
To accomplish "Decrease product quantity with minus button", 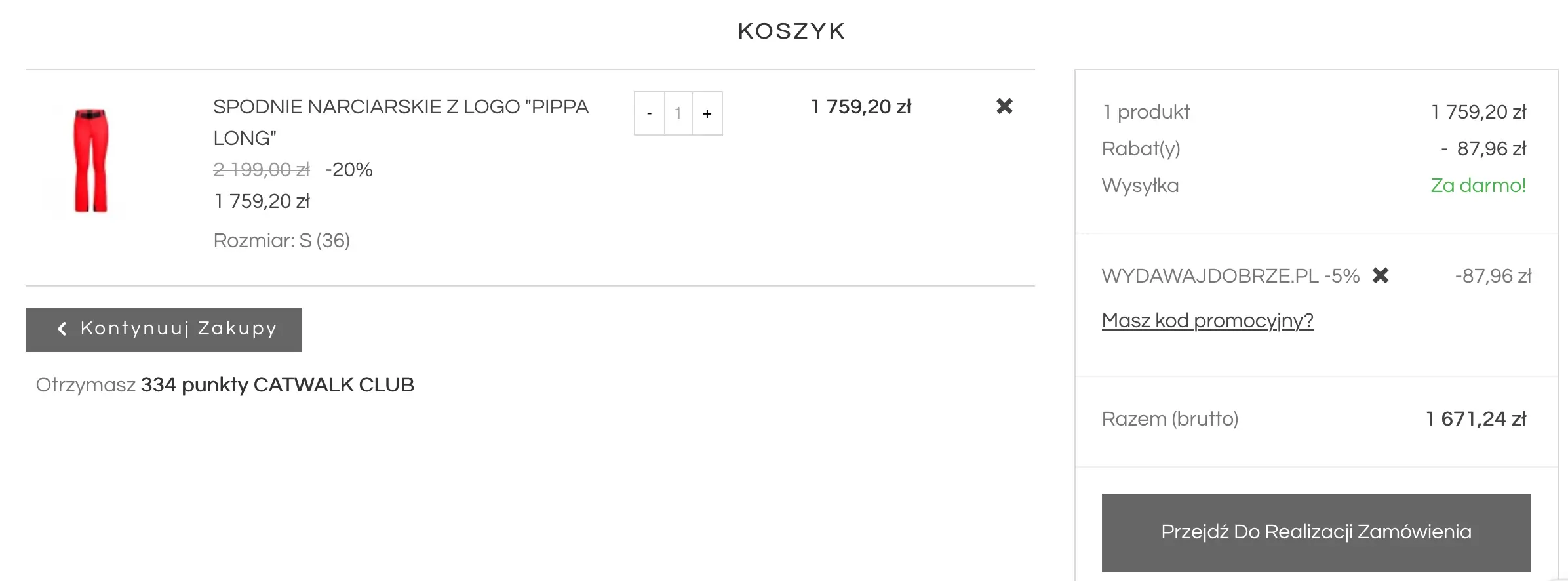I will tap(649, 113).
